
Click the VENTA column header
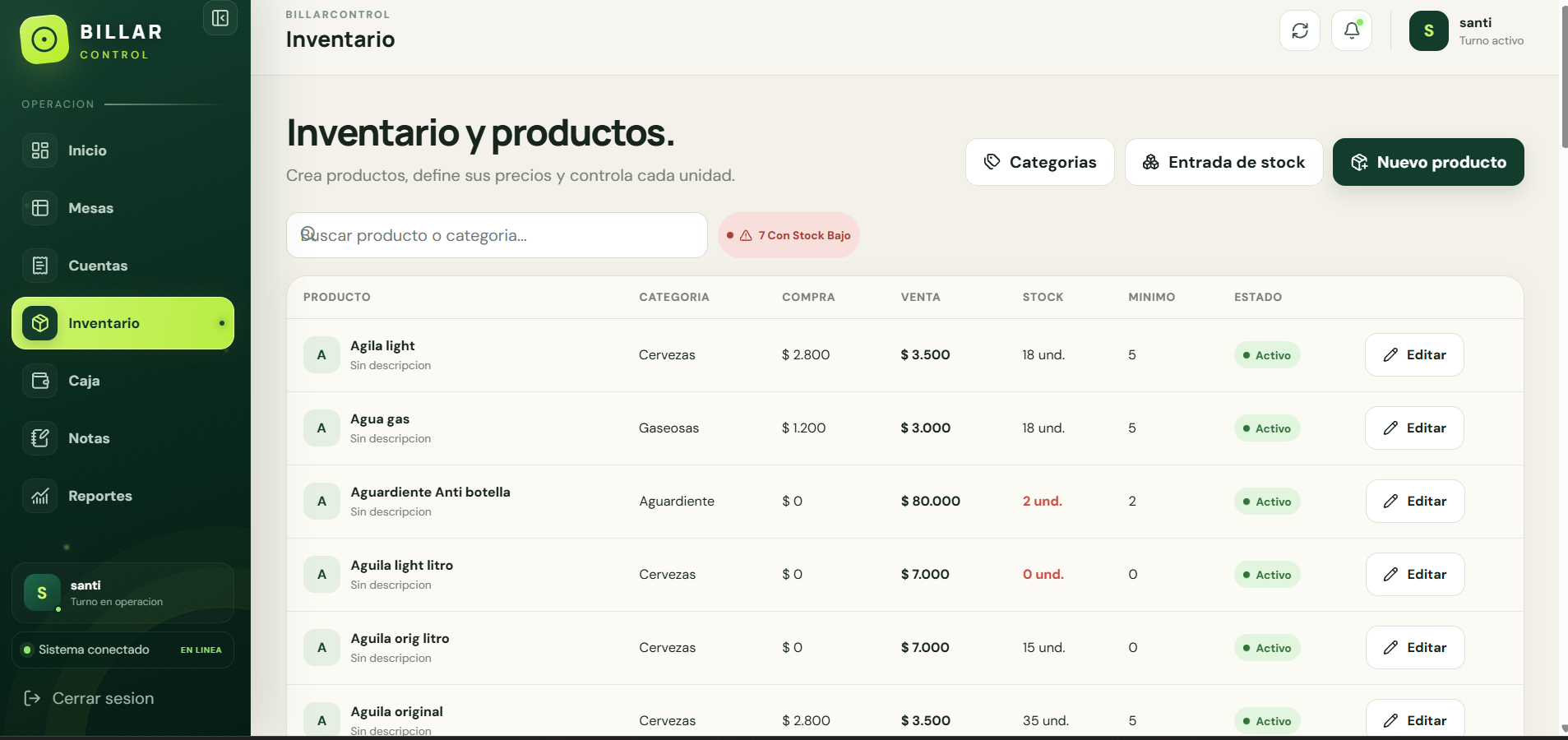921,297
